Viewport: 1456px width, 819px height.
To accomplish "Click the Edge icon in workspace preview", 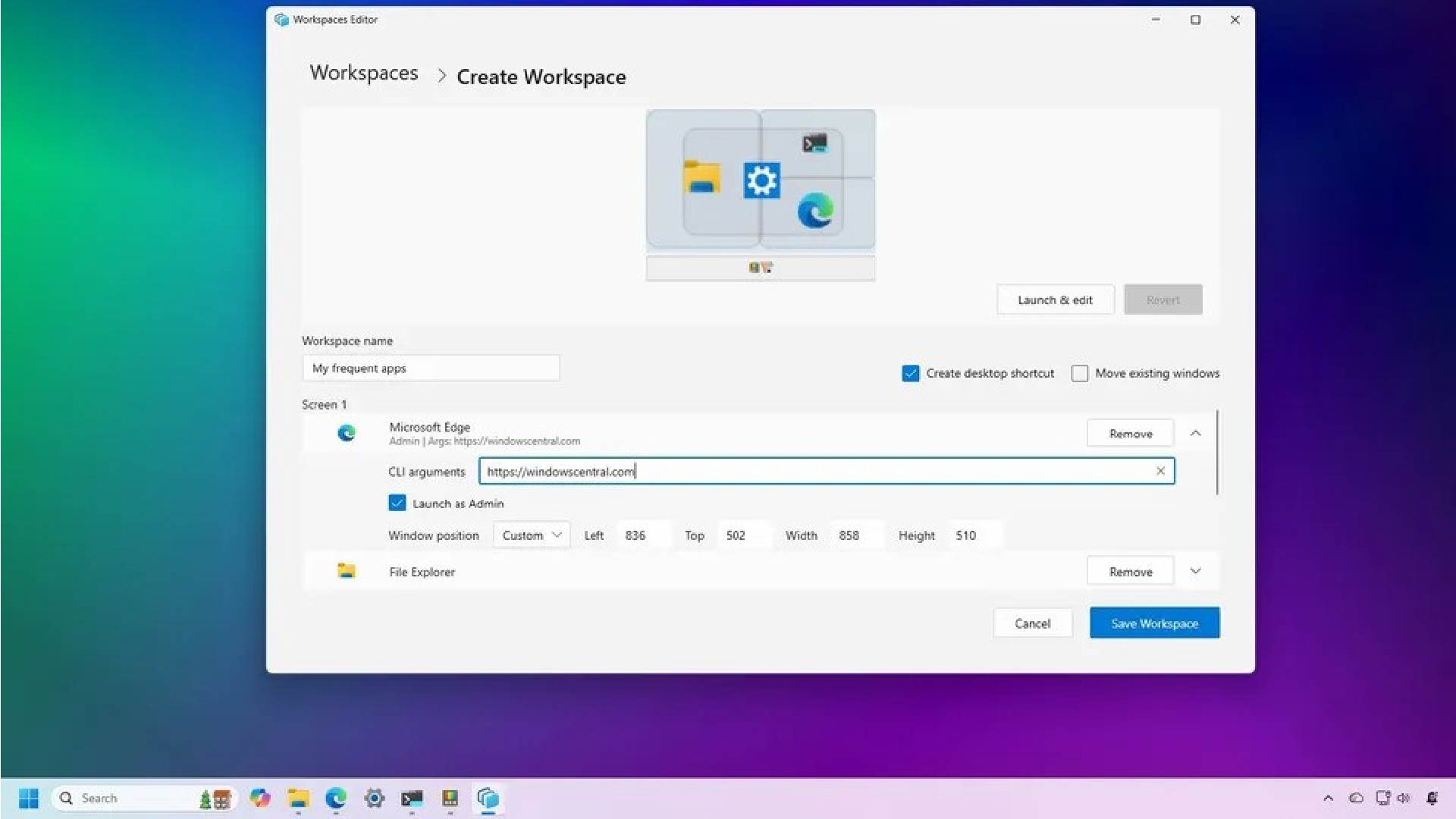I will tap(815, 210).
